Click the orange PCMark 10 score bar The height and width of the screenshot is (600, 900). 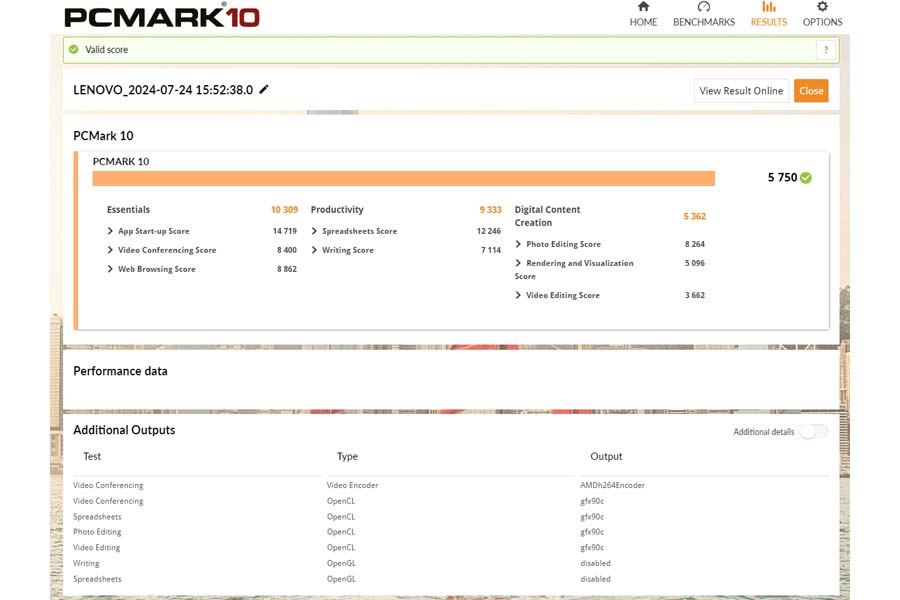tap(404, 178)
